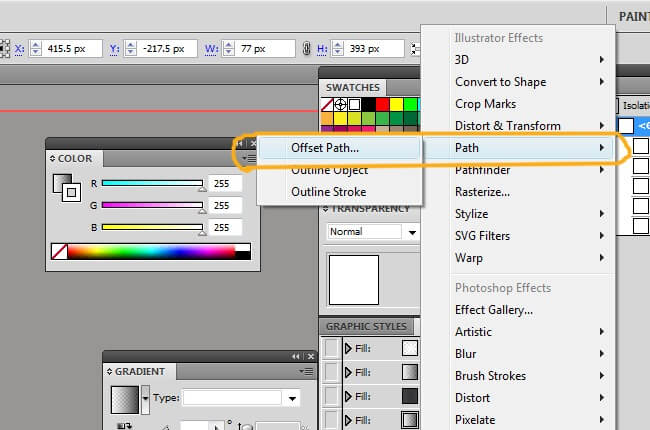This screenshot has height=430, width=650.
Task: Click the constrain width and height link icon
Action: [305, 48]
